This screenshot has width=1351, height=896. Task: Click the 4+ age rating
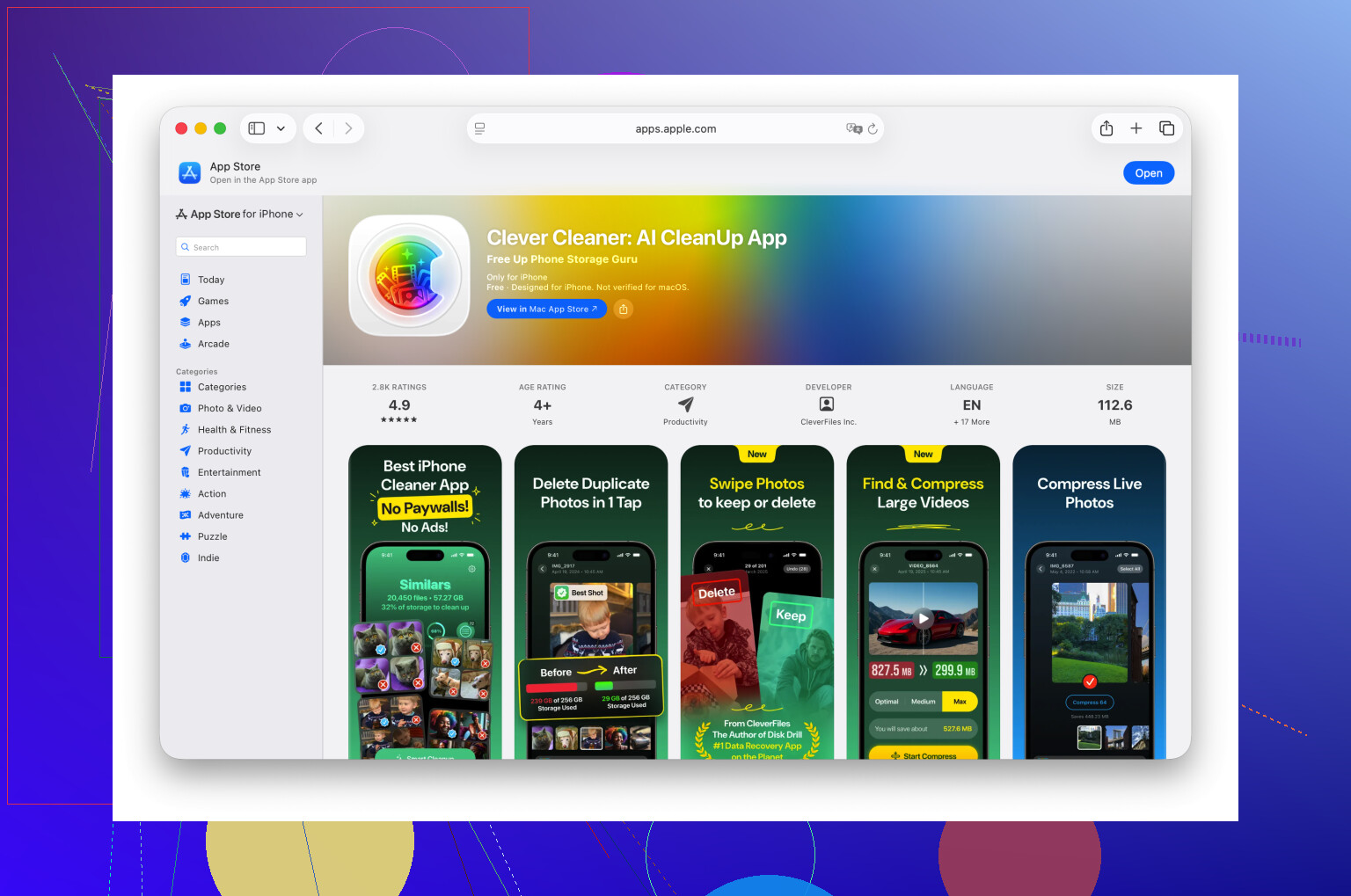click(543, 405)
